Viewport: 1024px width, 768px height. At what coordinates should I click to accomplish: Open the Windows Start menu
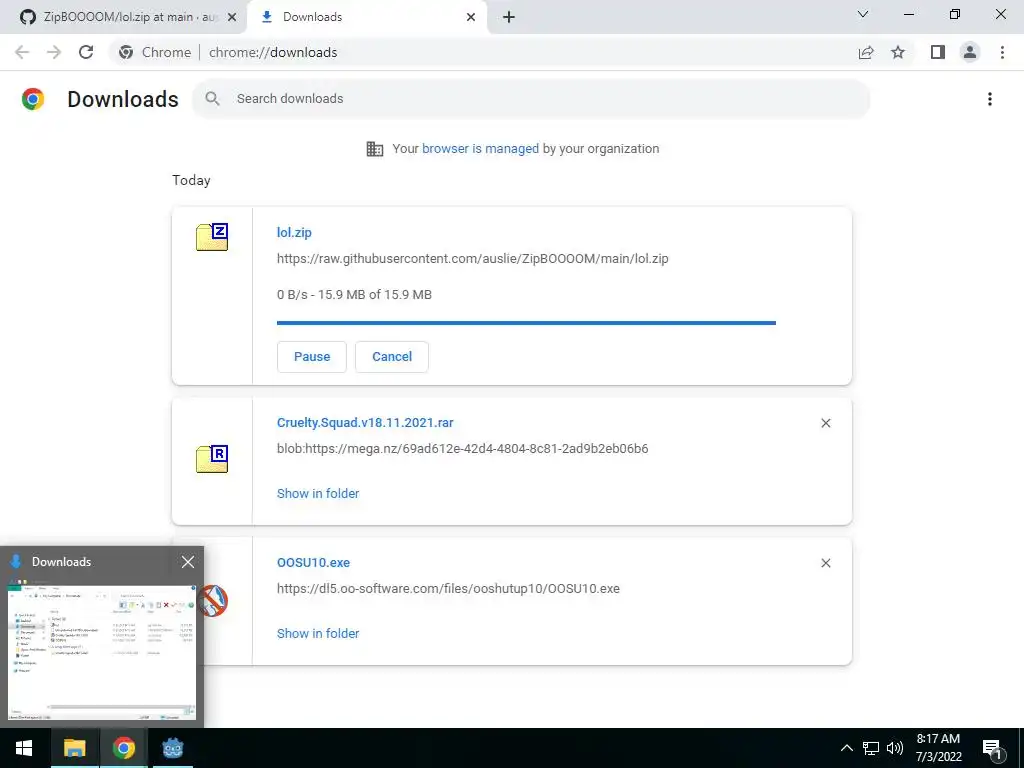click(x=24, y=748)
